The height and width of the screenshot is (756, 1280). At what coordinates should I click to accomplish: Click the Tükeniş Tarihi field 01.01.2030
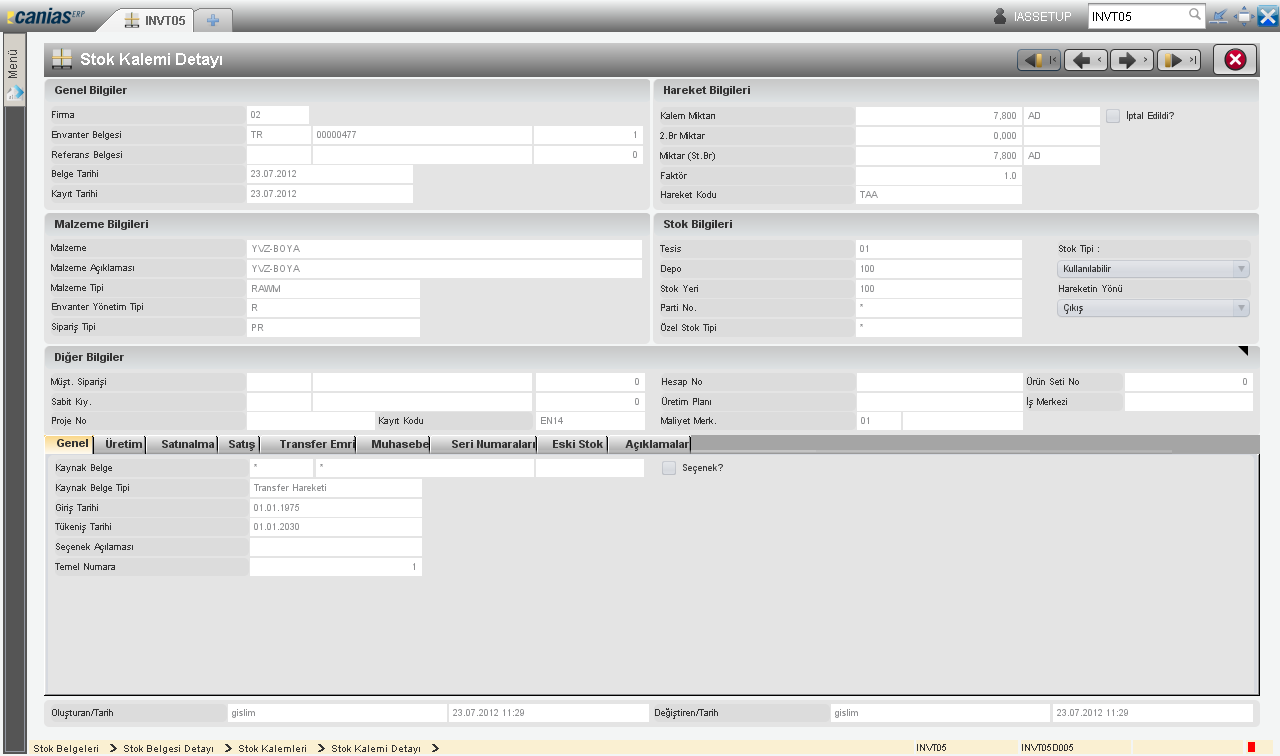[x=335, y=527]
